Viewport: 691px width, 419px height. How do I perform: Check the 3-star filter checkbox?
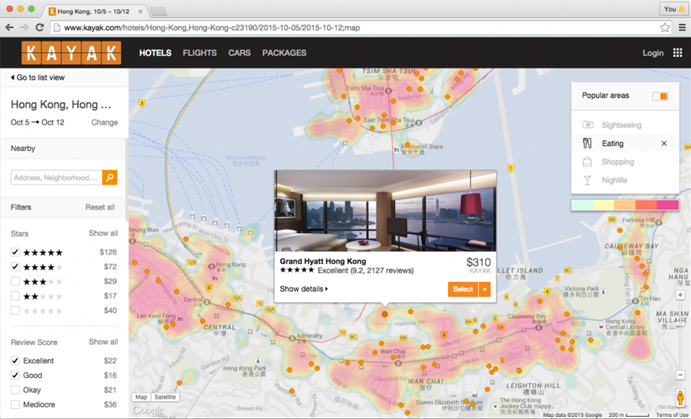coord(15,281)
